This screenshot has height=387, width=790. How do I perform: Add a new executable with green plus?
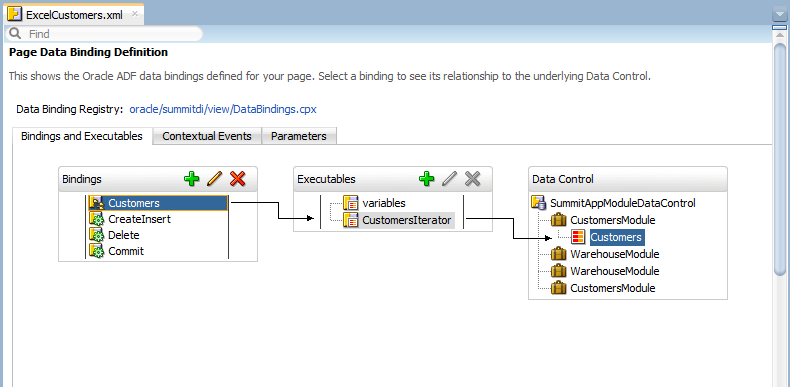(x=427, y=179)
